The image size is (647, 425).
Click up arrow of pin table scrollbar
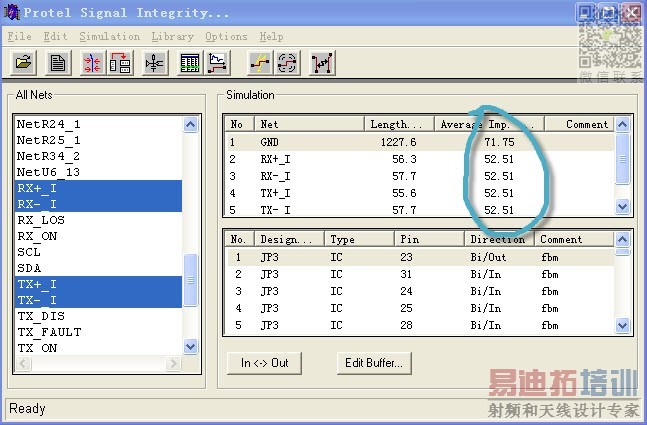pyautogui.click(x=622, y=239)
